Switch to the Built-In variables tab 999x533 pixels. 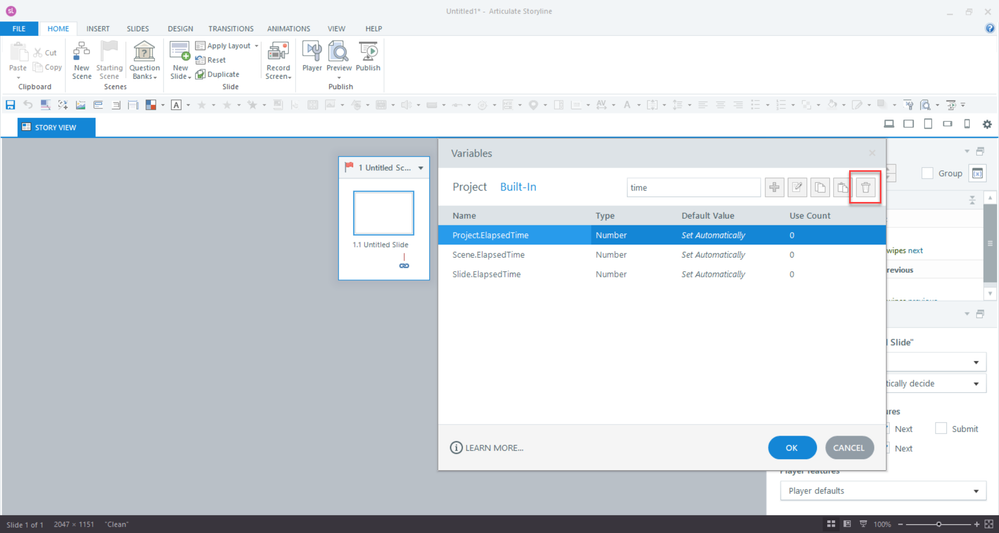pos(518,187)
